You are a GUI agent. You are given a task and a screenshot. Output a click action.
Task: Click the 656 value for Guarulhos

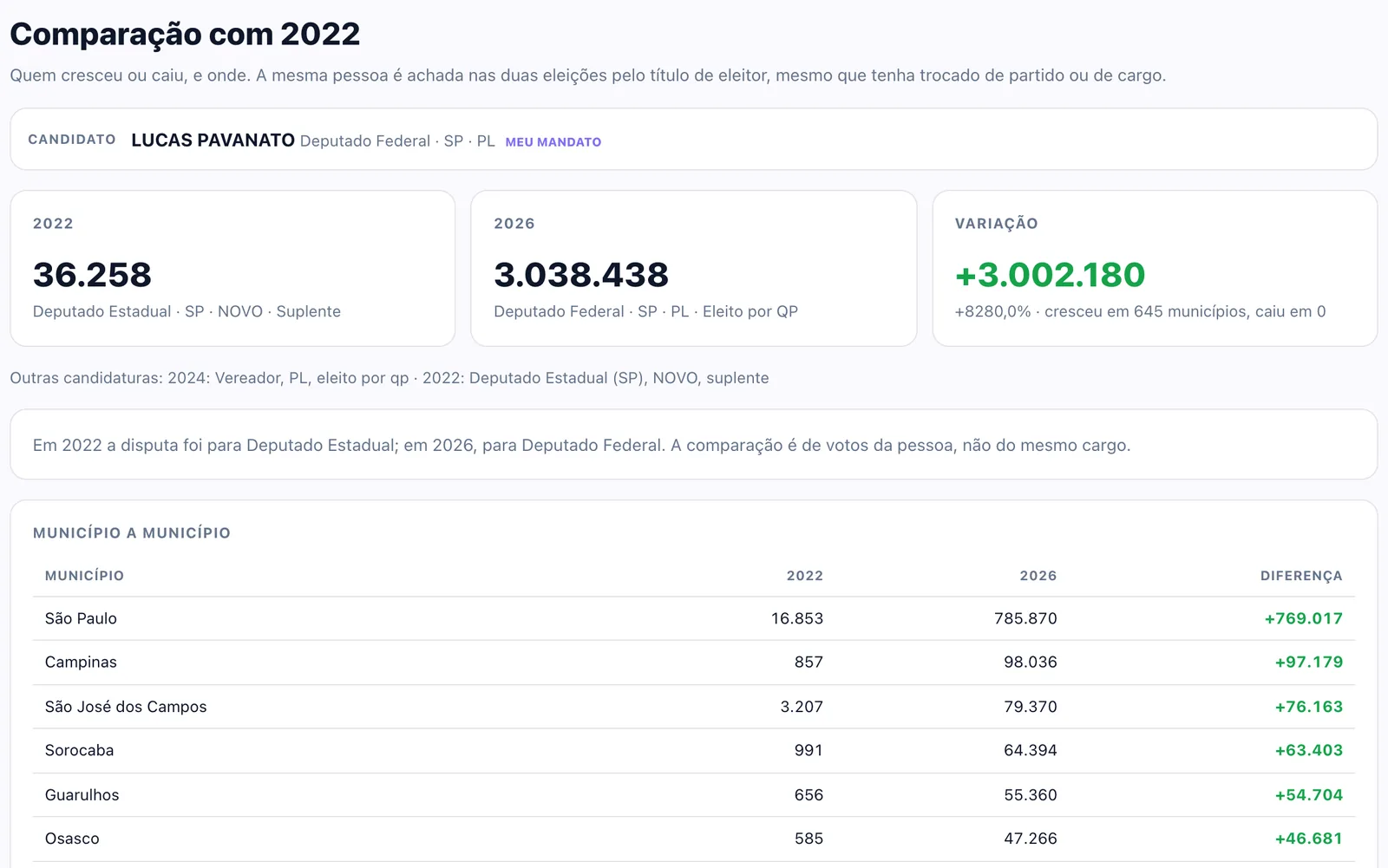click(809, 794)
